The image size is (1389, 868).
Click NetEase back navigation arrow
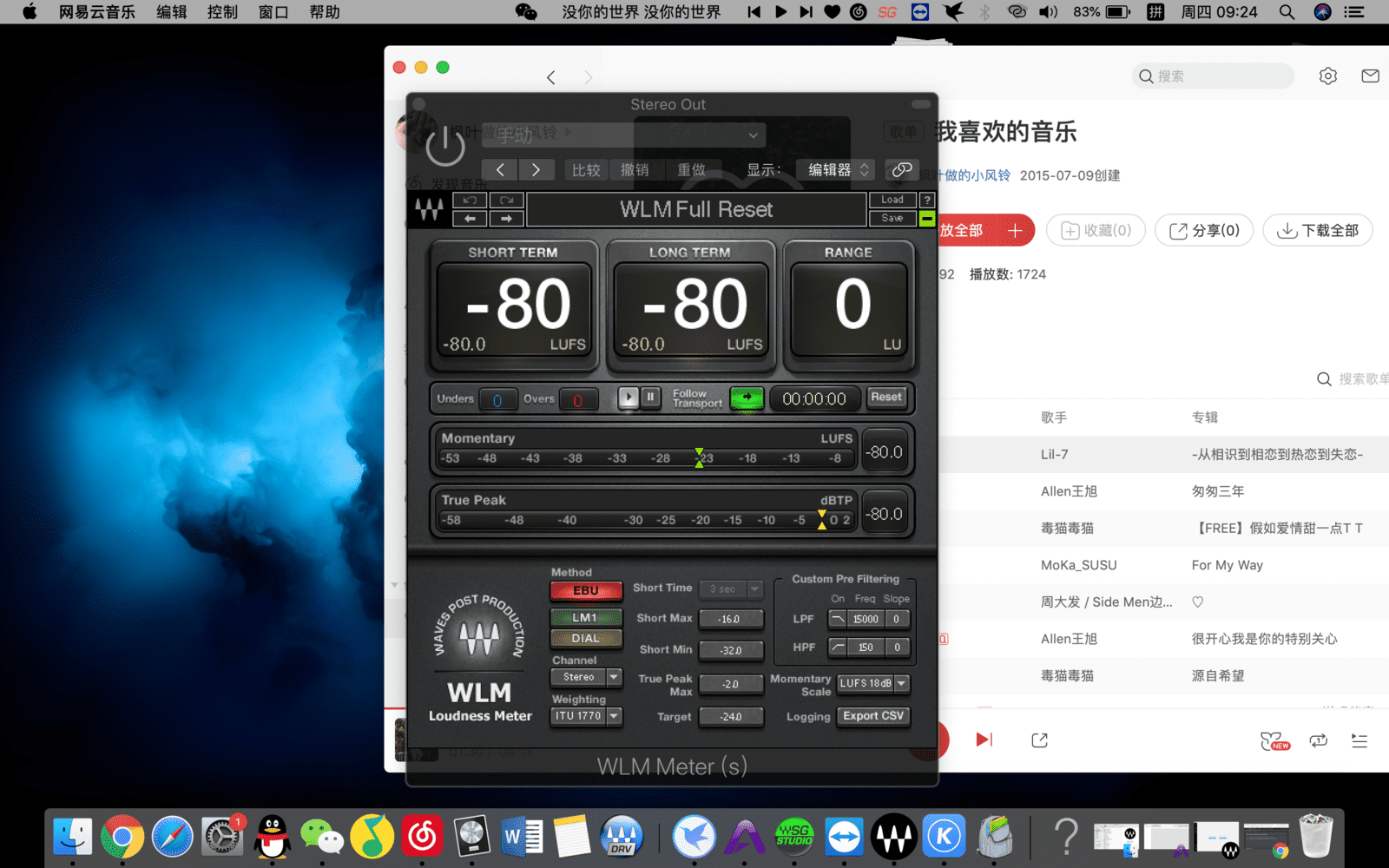click(x=550, y=77)
